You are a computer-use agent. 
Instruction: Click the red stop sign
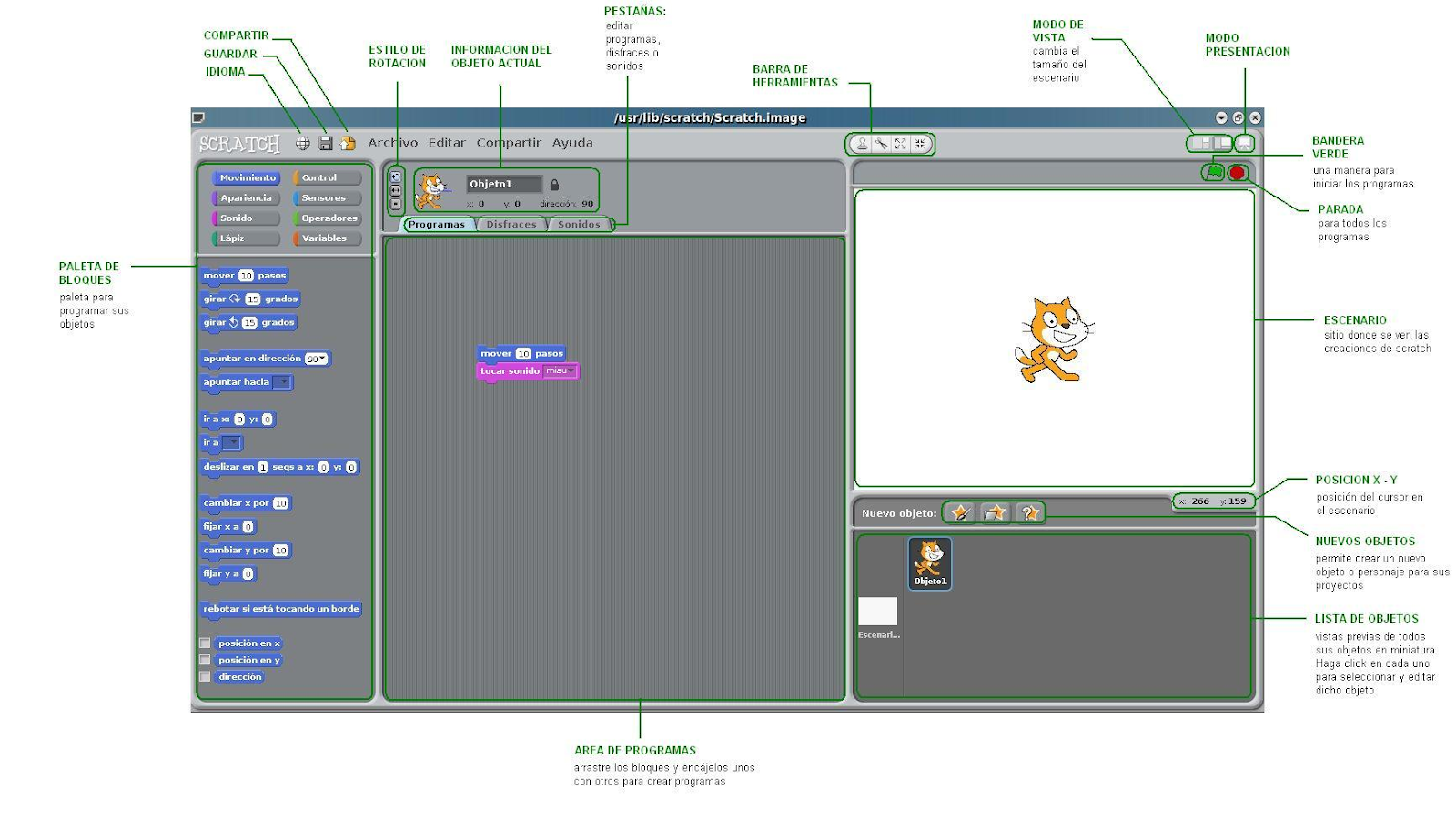click(1237, 172)
